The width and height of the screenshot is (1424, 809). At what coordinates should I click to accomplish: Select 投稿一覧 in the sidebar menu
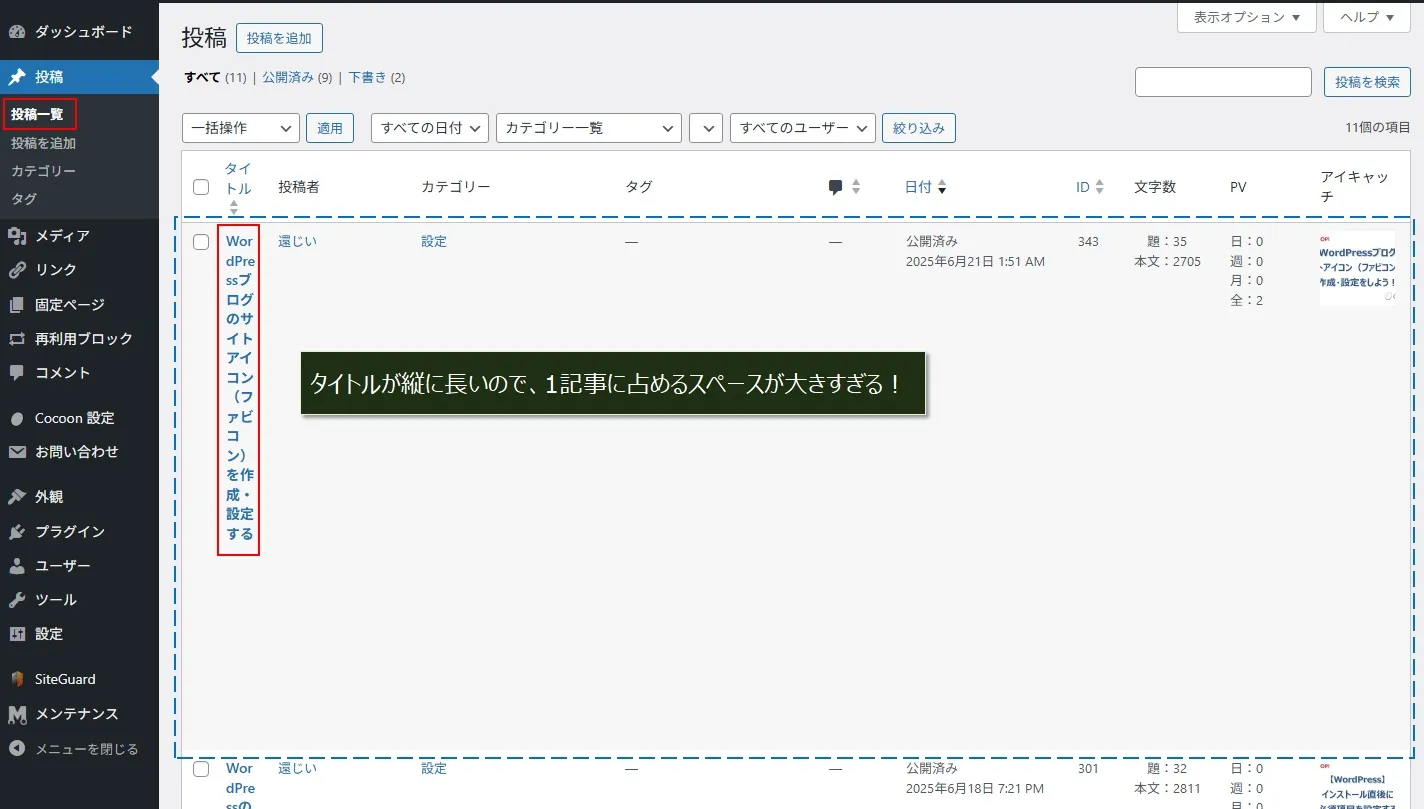click(x=39, y=114)
